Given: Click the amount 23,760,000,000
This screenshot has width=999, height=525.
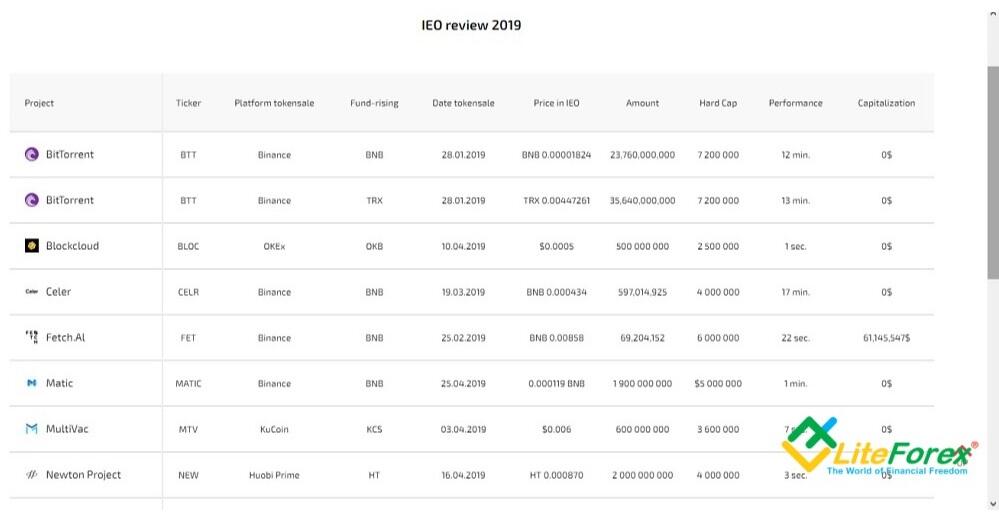Looking at the screenshot, I should (642, 155).
